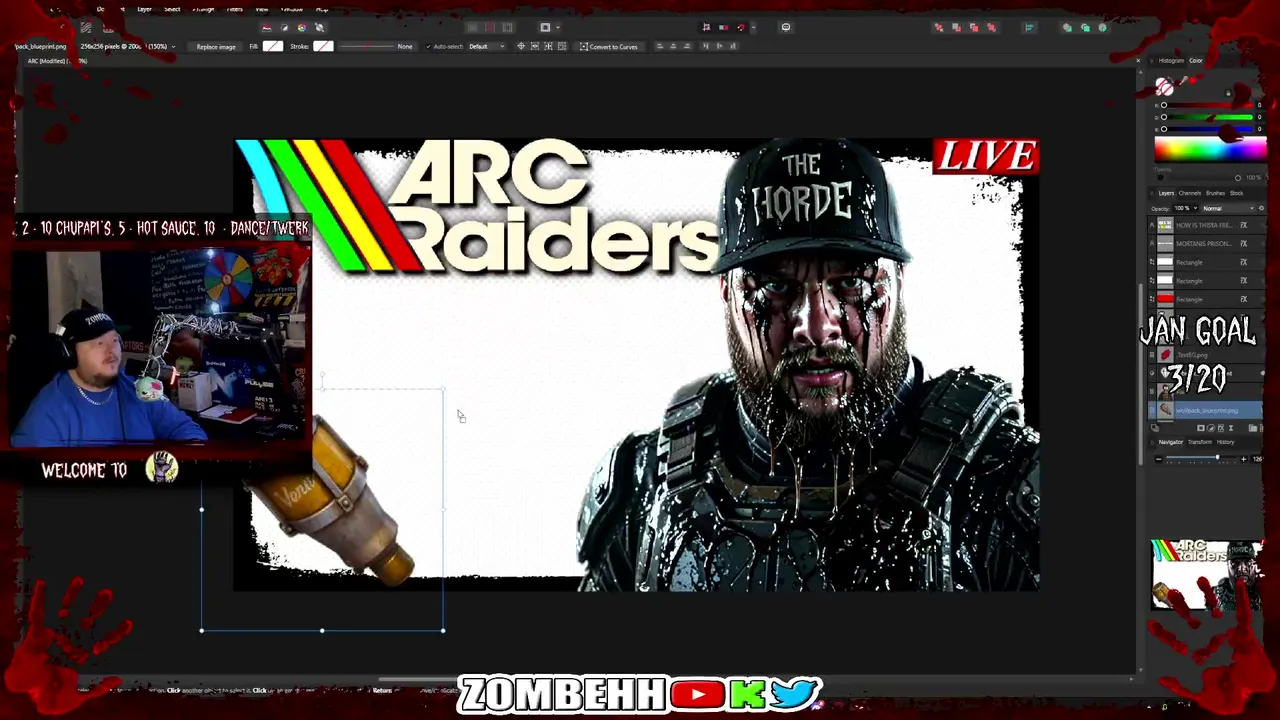Click the third boolean intersect icon
Viewport: 1280px width, 720px height.
[x=974, y=27]
